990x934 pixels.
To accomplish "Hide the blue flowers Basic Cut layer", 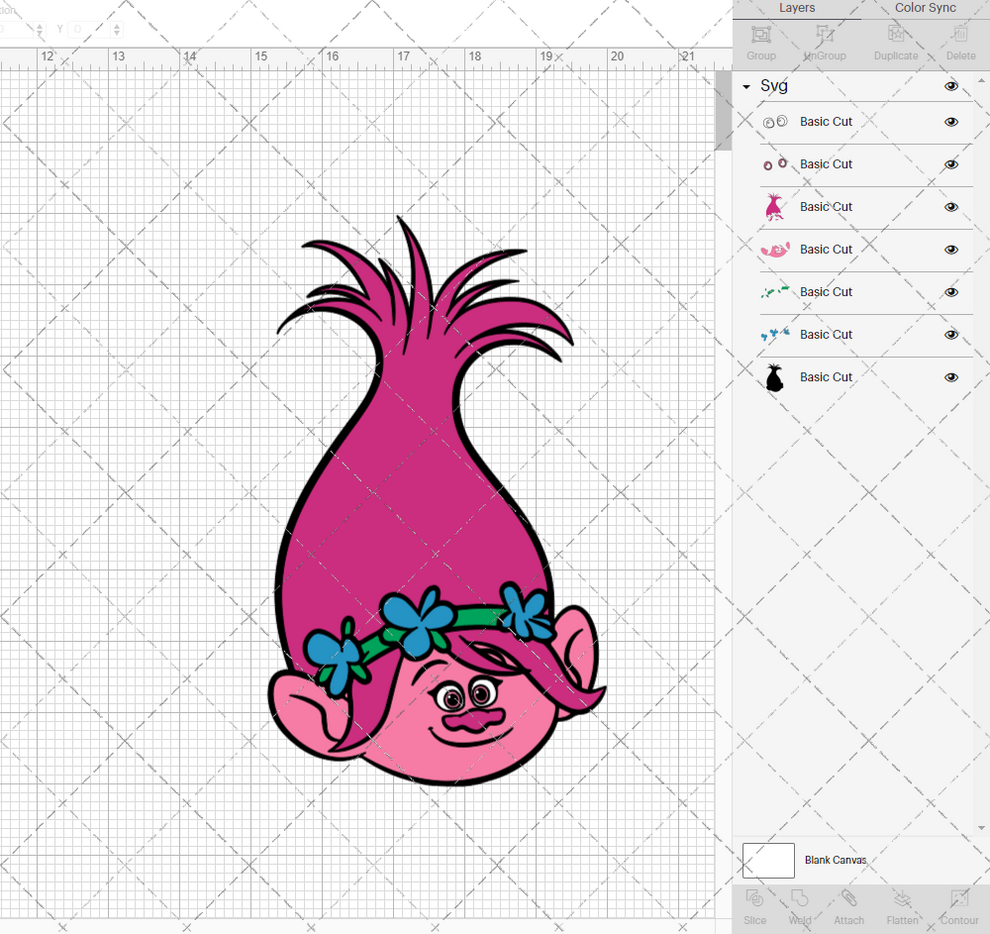I will click(x=951, y=335).
